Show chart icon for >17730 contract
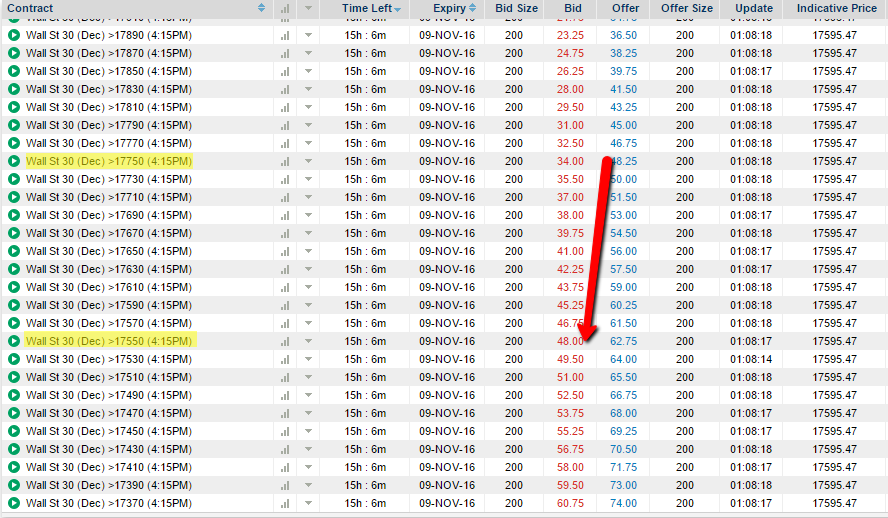This screenshot has width=888, height=518. pyautogui.click(x=285, y=179)
